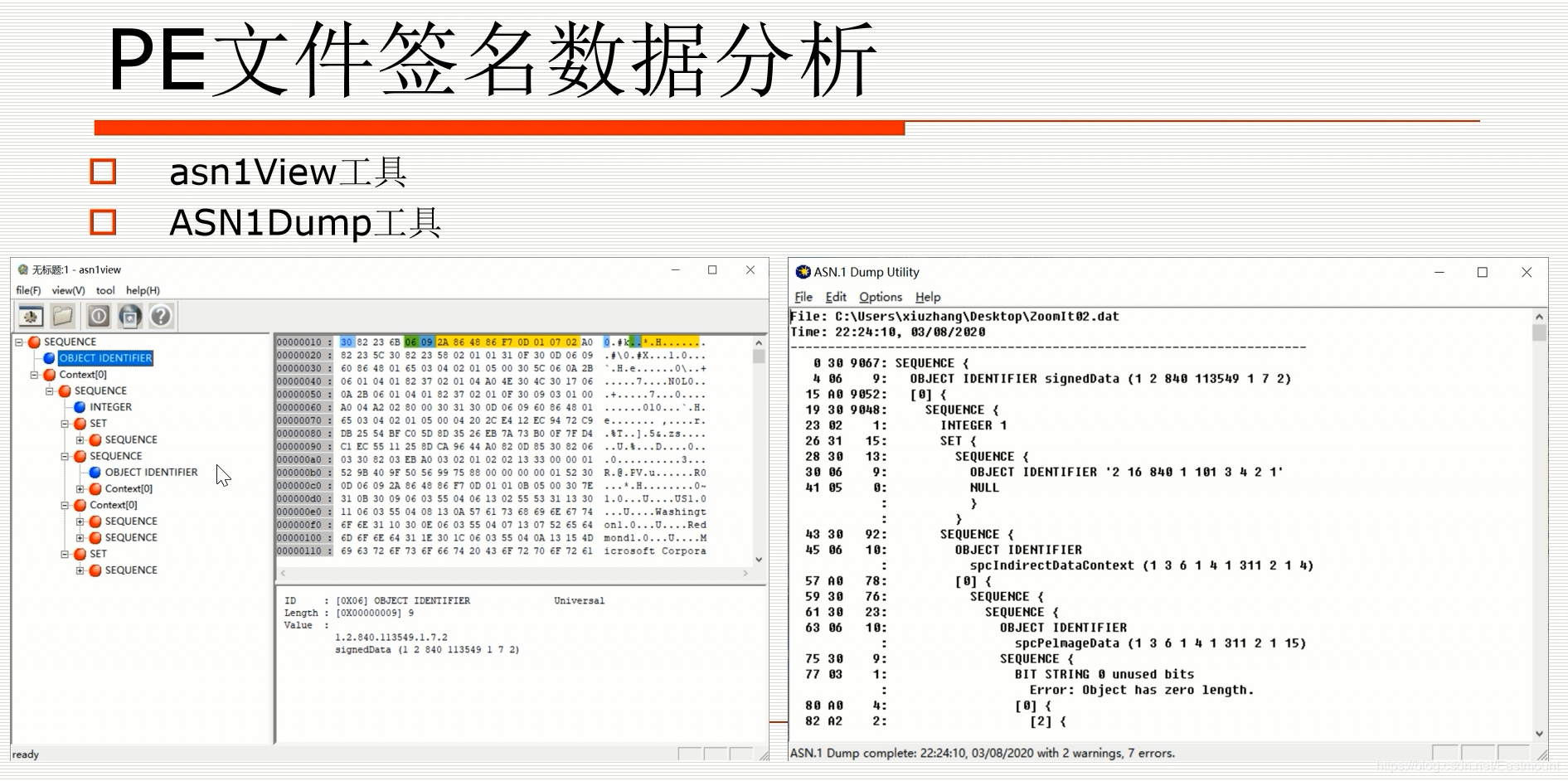
Task: Click the 'ready' status text in asn1view
Action: tap(26, 754)
